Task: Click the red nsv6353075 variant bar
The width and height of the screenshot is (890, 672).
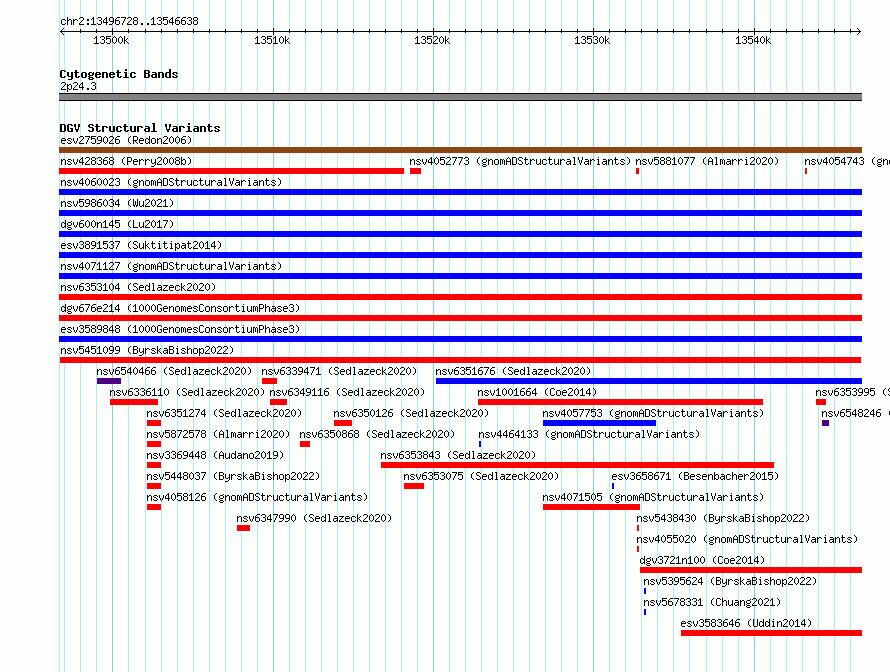Action: (414, 486)
